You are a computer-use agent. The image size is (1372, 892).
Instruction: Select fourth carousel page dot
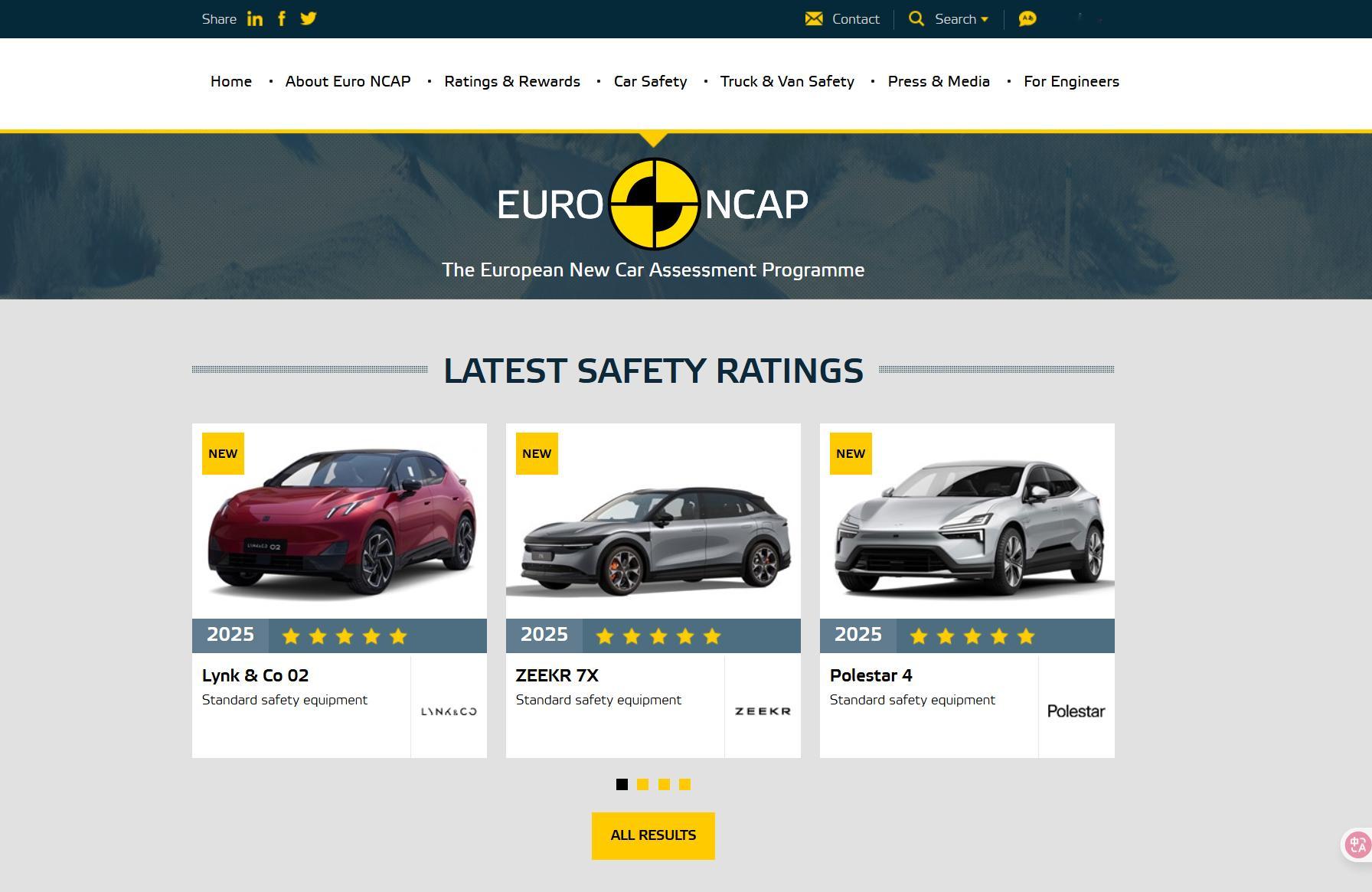[x=684, y=784]
